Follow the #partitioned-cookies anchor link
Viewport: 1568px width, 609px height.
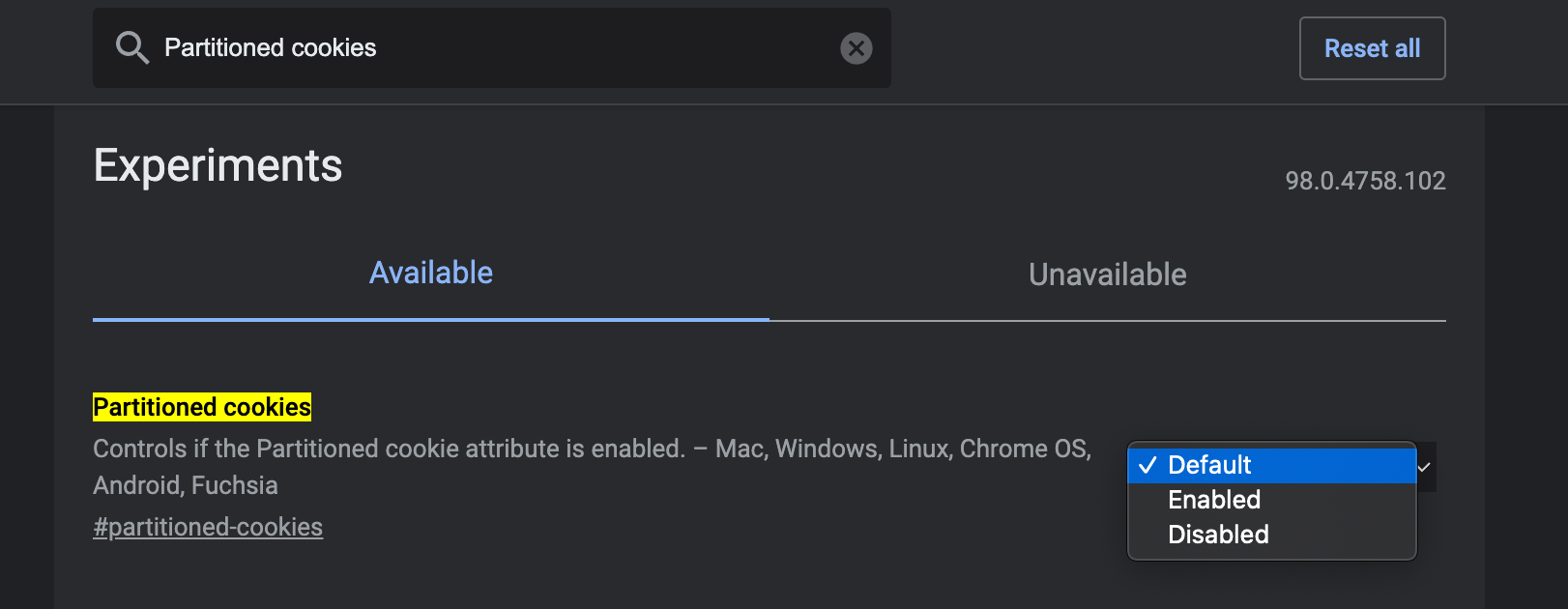(208, 527)
